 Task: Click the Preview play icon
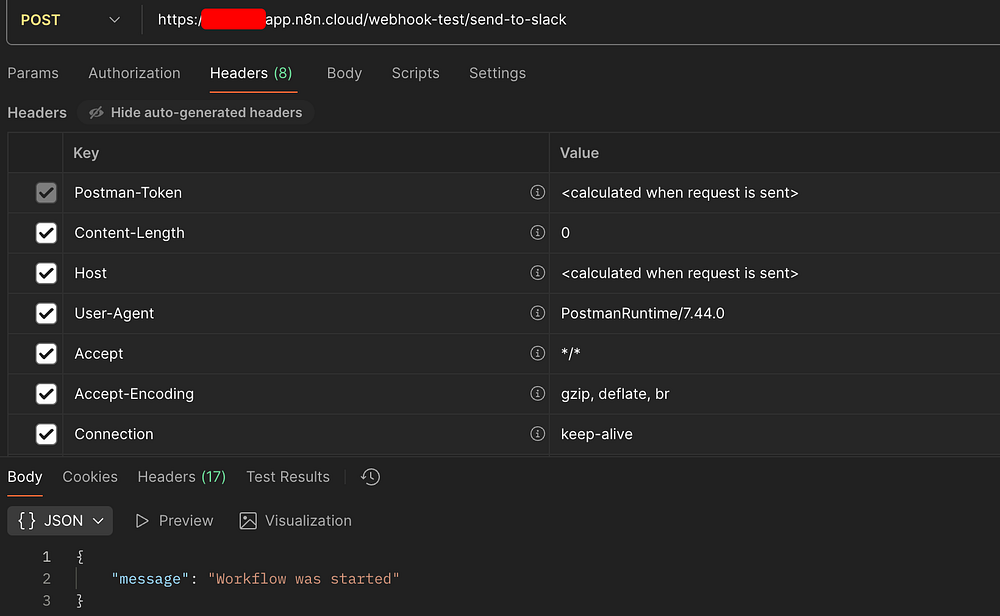point(143,521)
